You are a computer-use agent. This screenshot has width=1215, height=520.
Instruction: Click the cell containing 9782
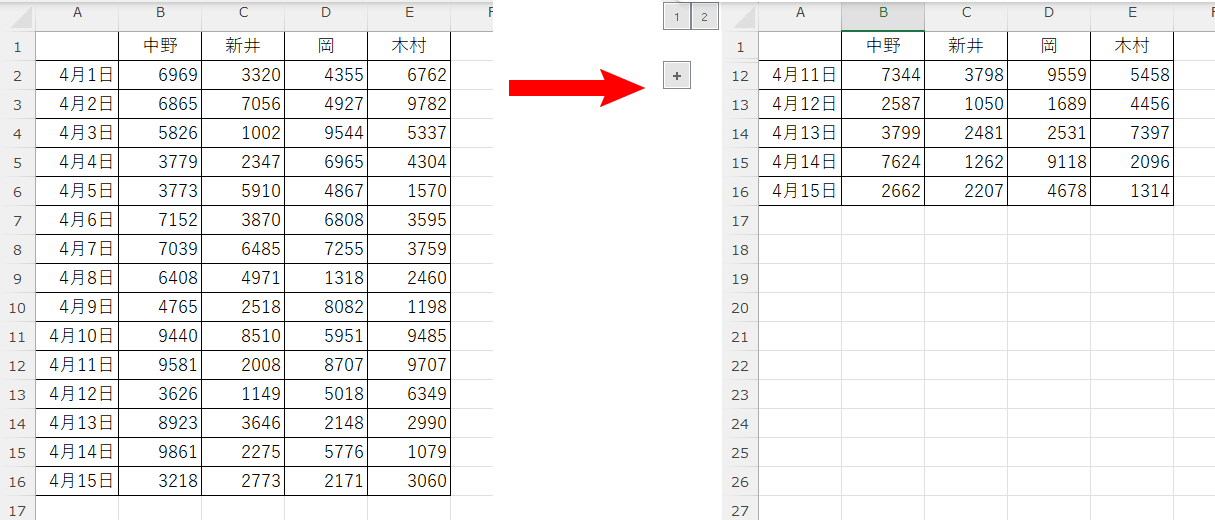(x=409, y=104)
